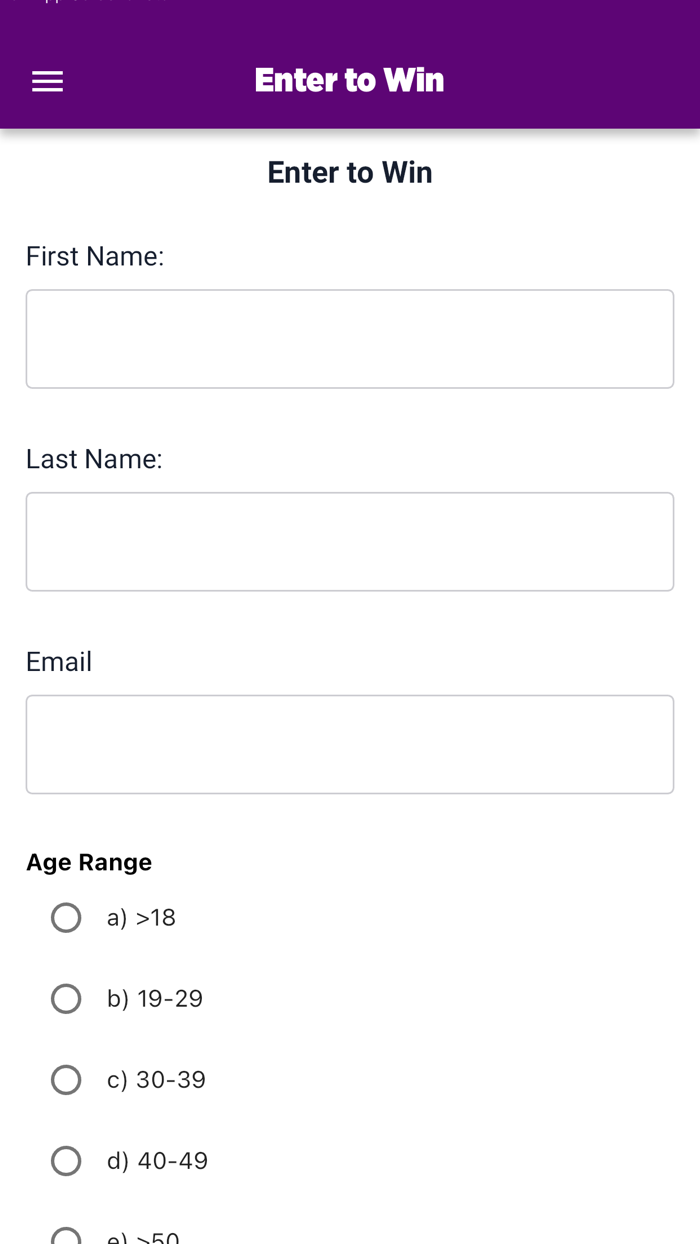Select the radio circle for d) 40-49
Screen dimensions: 700x1244
click(x=66, y=1161)
